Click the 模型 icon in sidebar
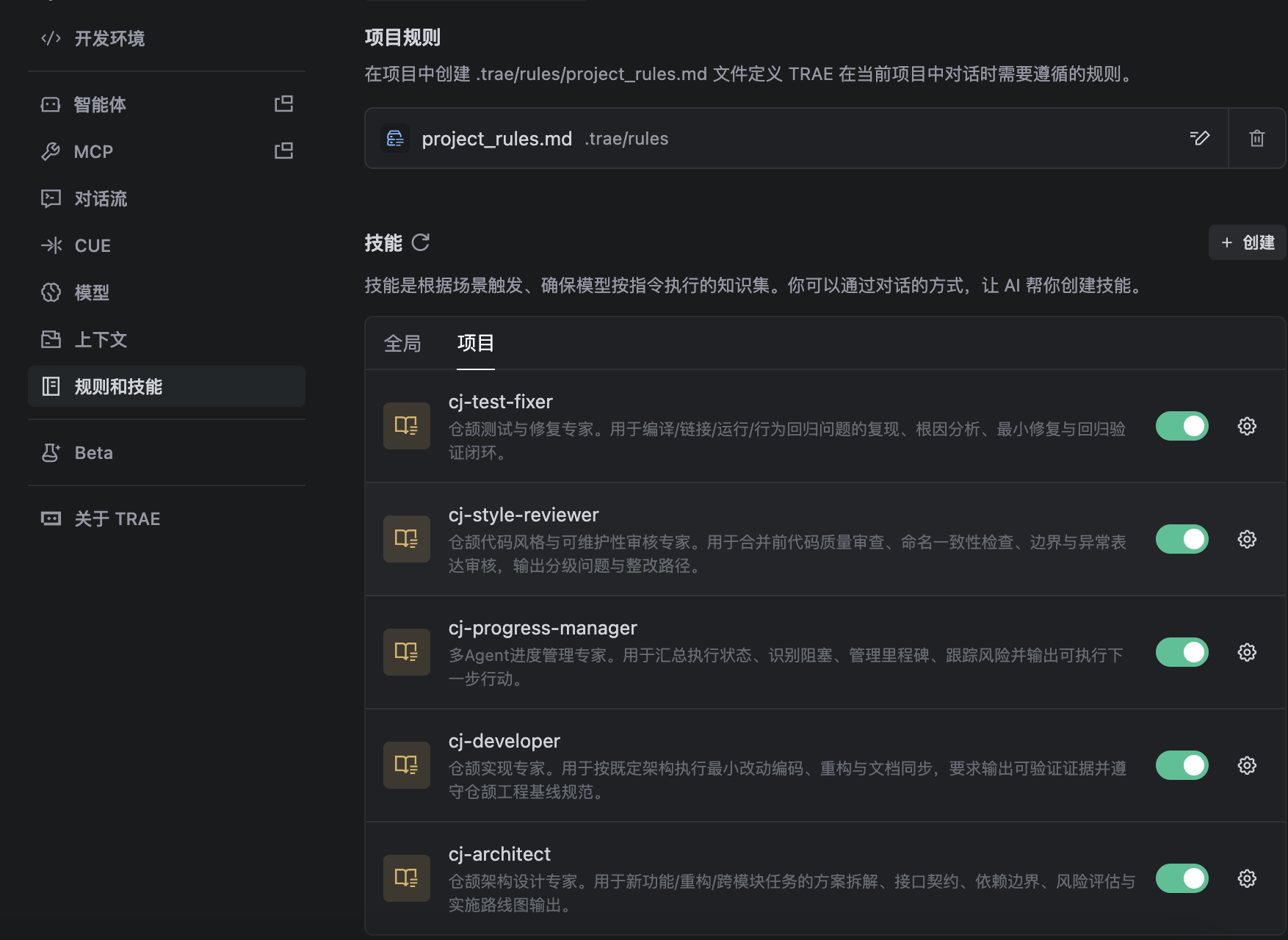1288x940 pixels. [51, 292]
